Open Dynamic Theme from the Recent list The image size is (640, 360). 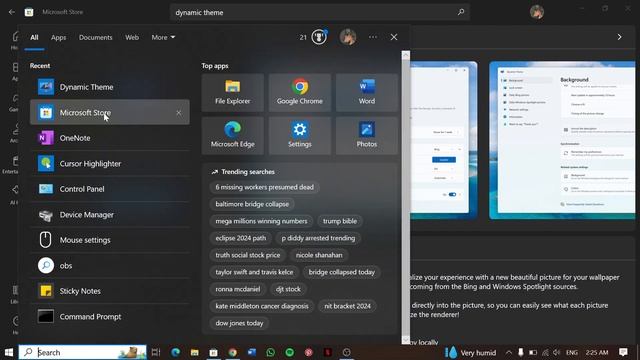(109, 87)
